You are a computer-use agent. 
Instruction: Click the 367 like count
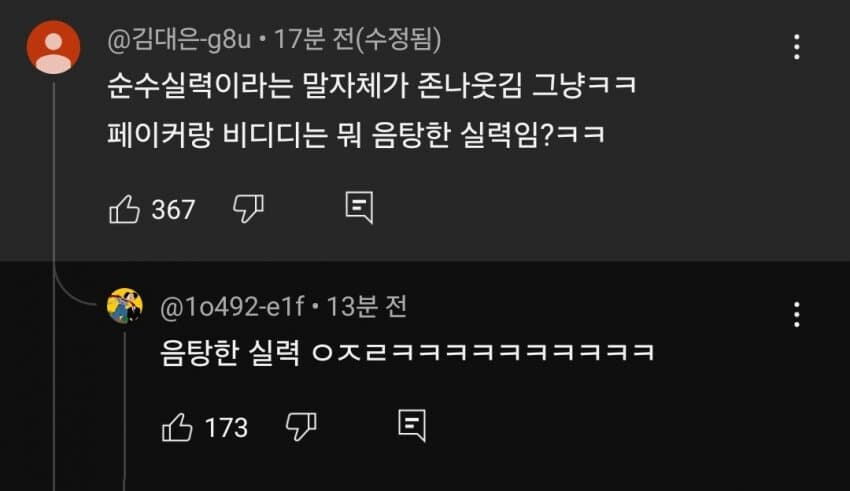click(x=173, y=210)
